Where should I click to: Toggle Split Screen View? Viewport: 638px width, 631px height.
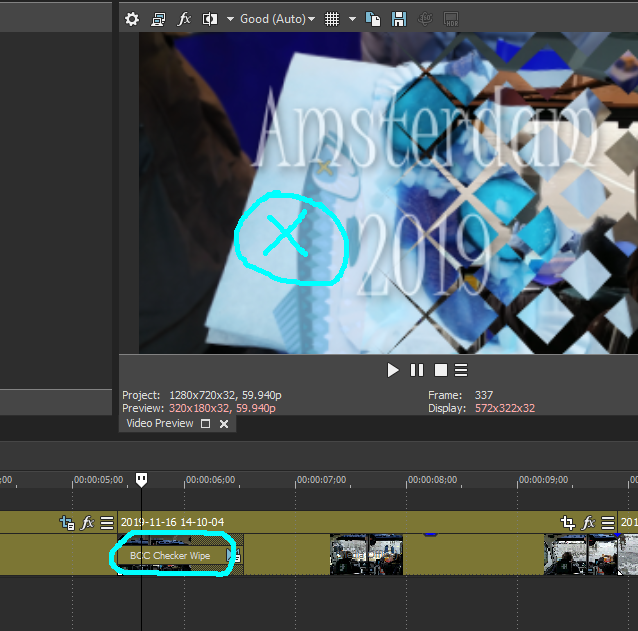click(210, 19)
